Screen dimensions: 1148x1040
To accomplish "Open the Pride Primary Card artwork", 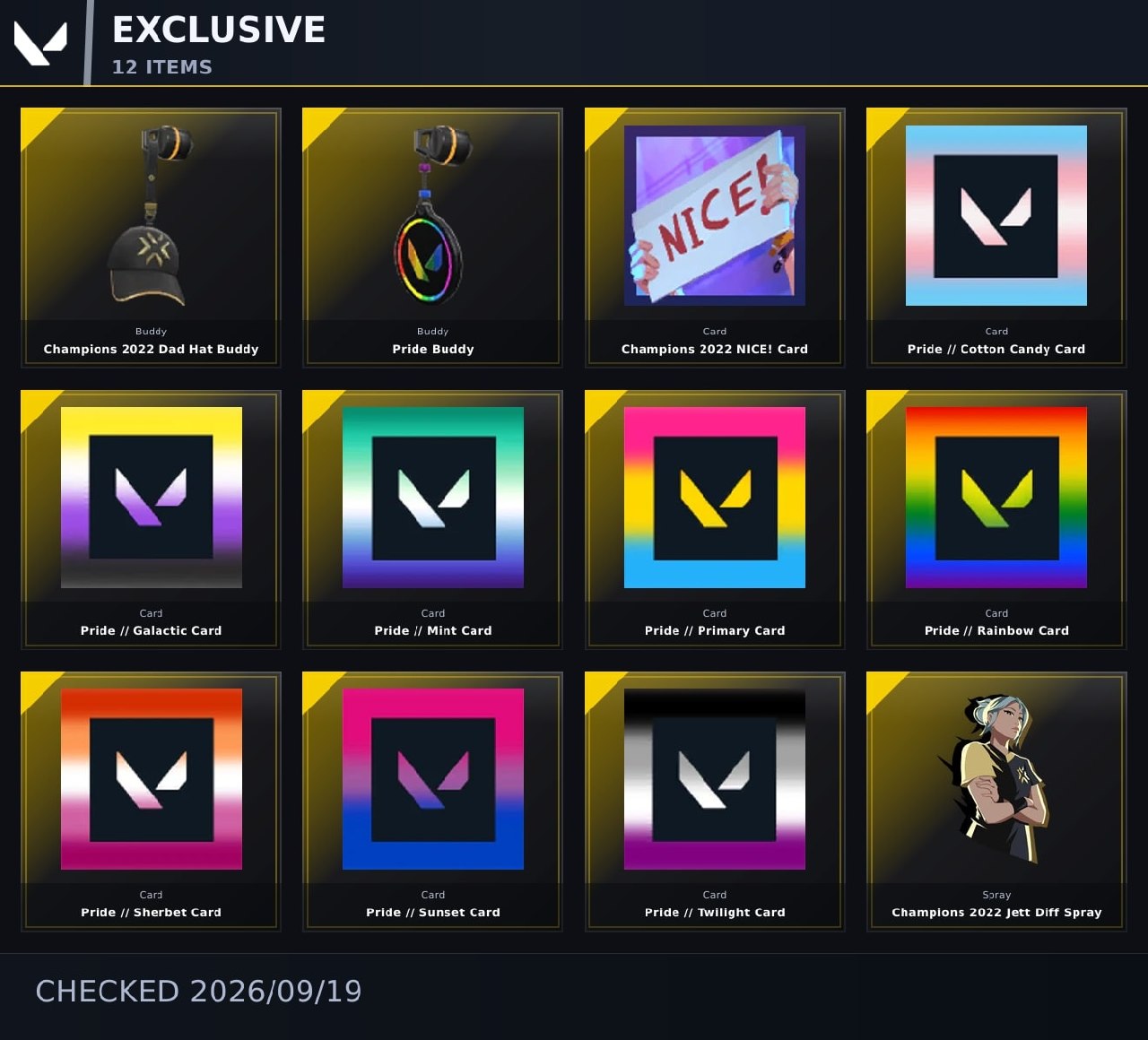I will pos(715,498).
